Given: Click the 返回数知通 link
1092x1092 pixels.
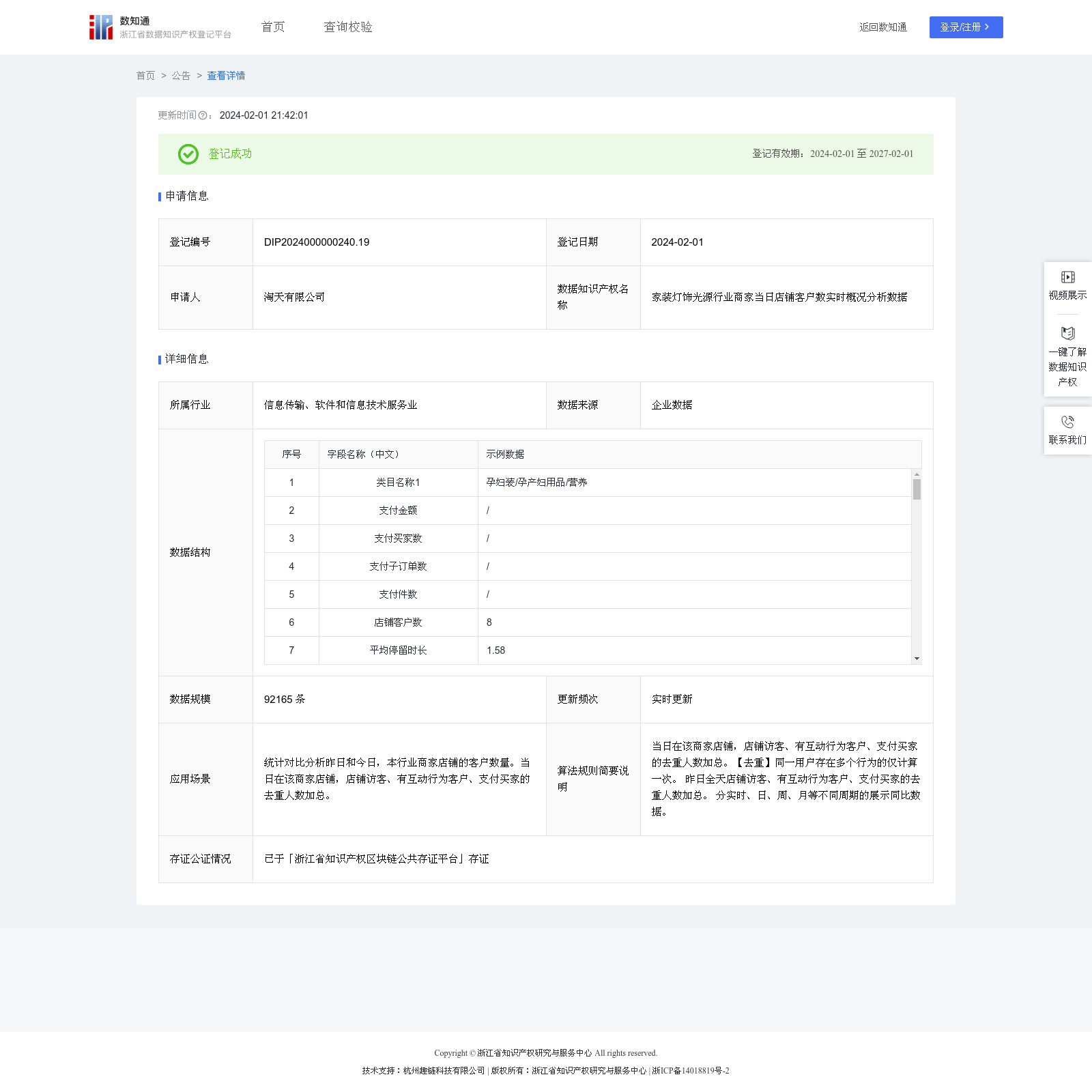Looking at the screenshot, I should [x=882, y=27].
